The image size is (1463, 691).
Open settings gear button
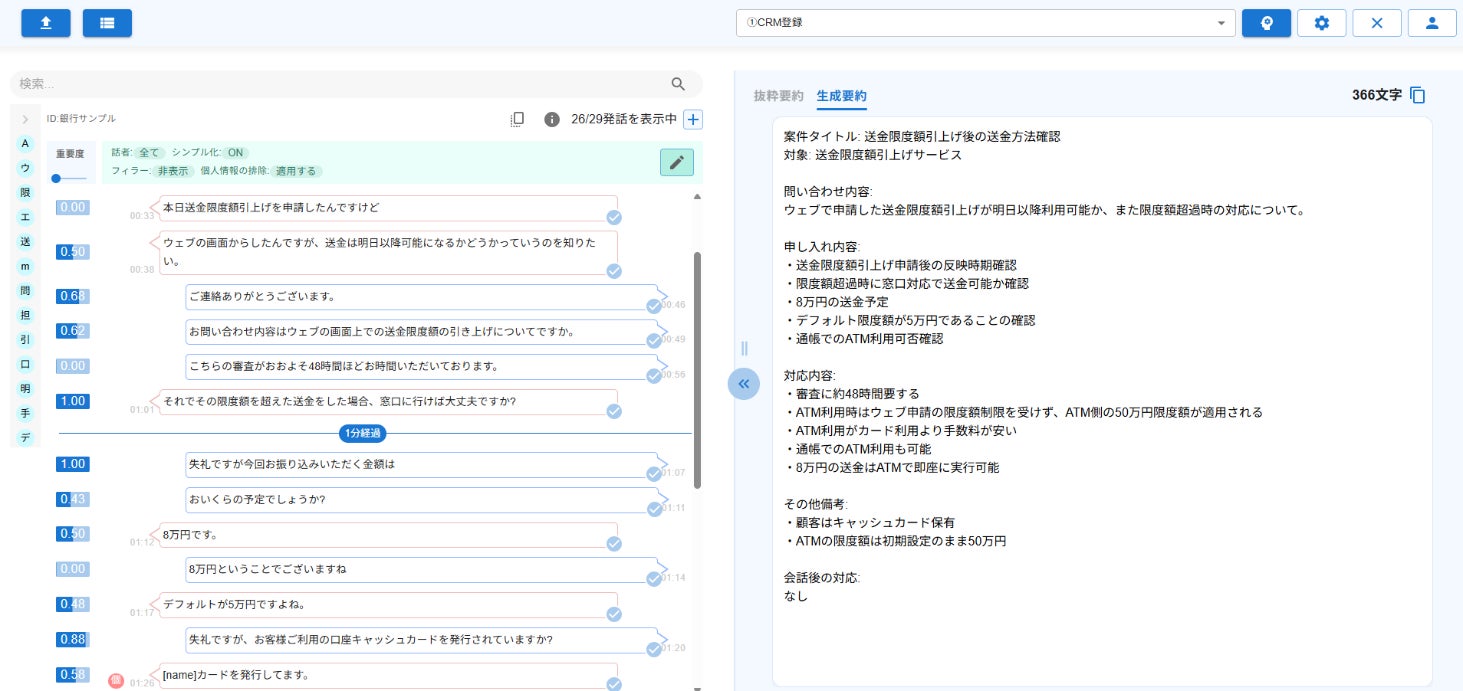point(1322,23)
